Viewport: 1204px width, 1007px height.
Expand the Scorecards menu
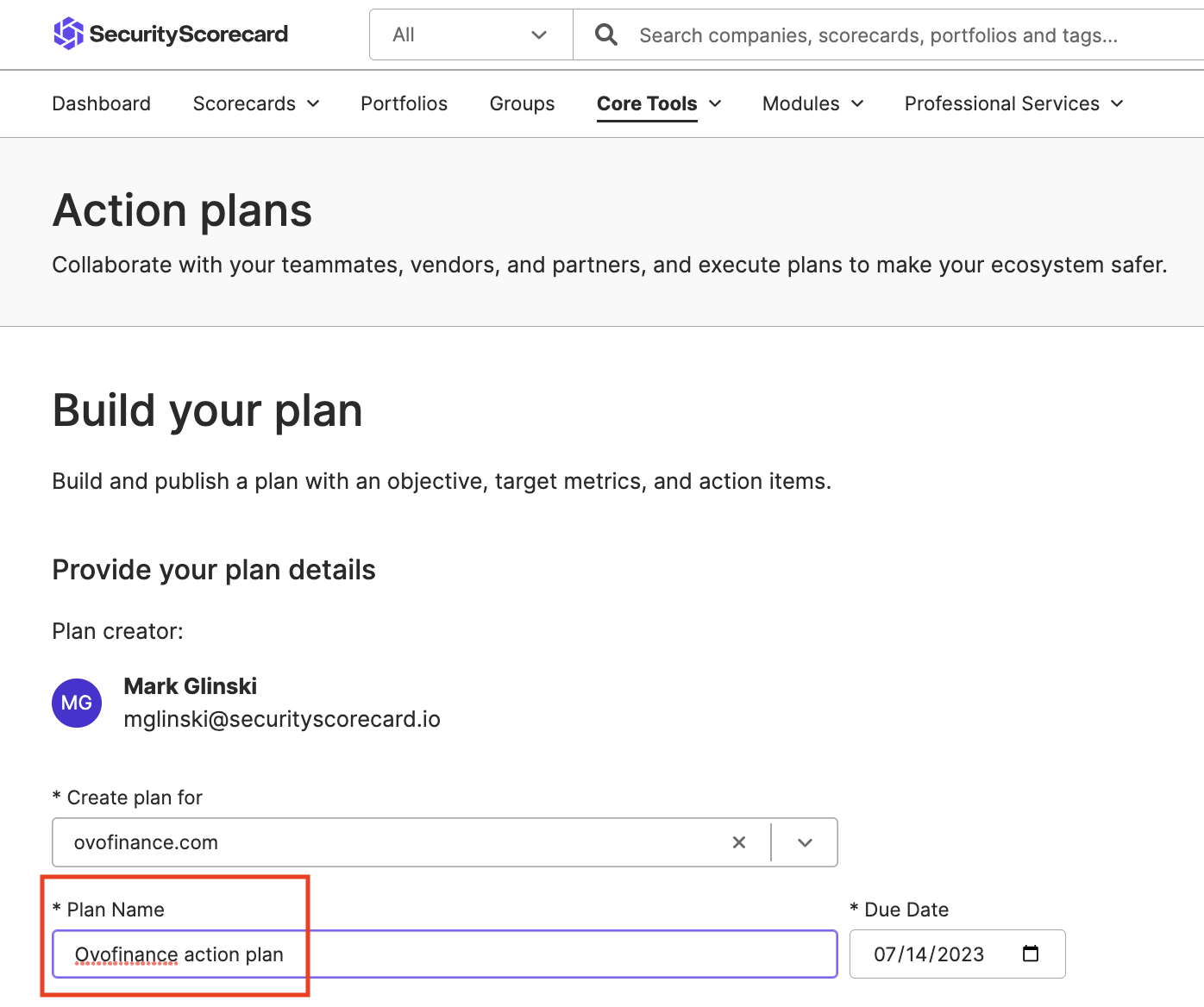256,103
